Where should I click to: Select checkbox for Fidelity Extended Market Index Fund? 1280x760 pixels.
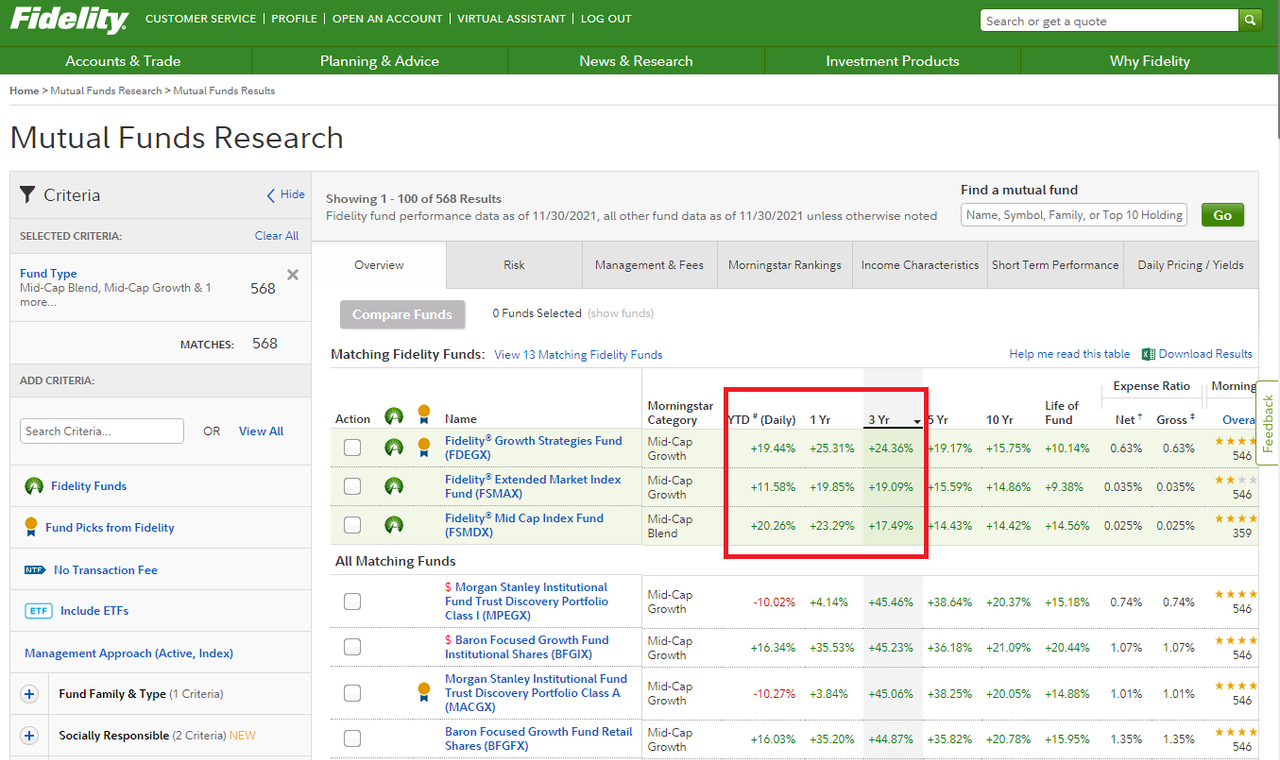pyautogui.click(x=352, y=486)
